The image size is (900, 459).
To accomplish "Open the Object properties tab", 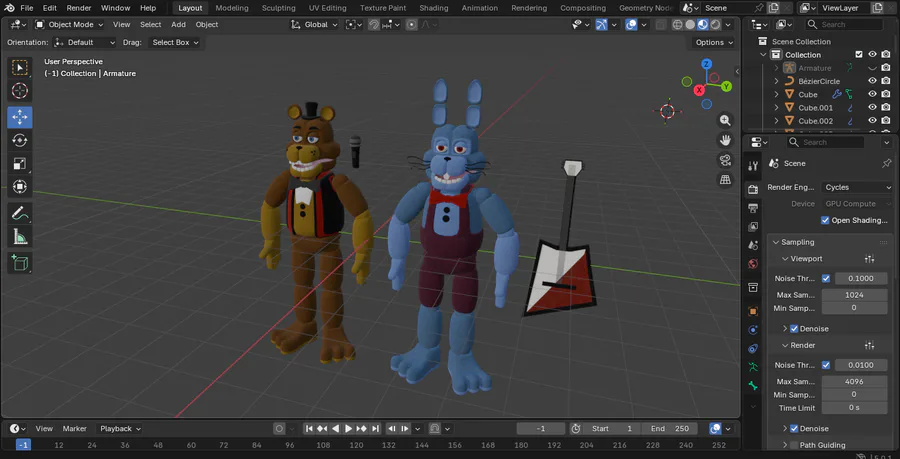I will pos(753,311).
